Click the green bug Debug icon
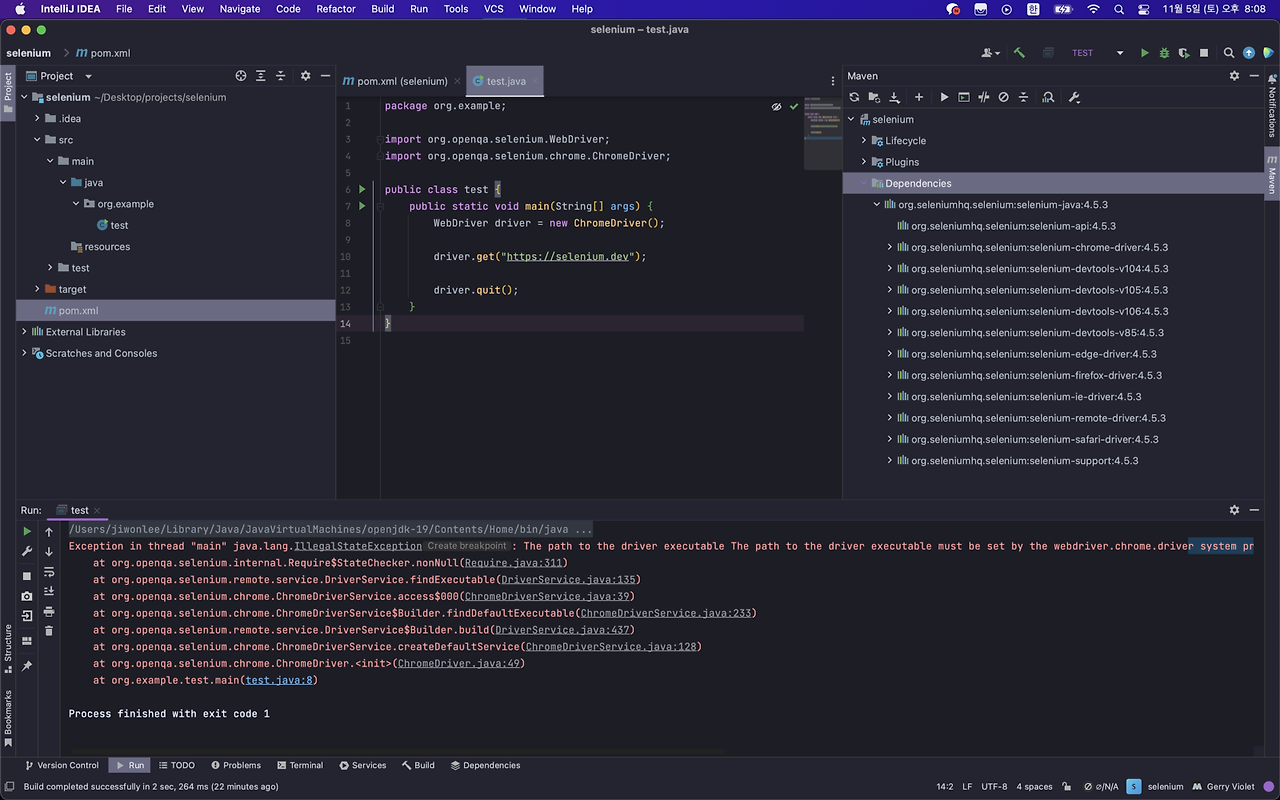The height and width of the screenshot is (800, 1280). 1164,53
